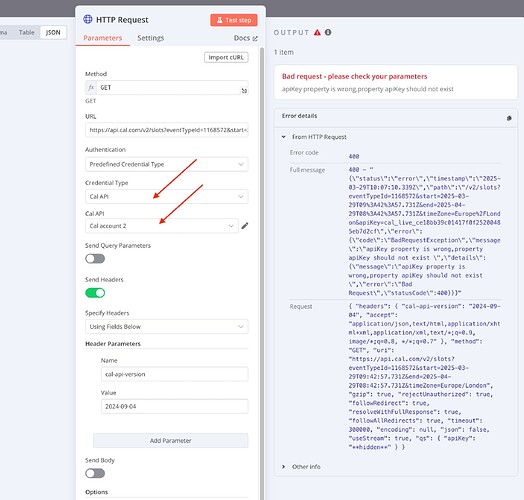Click the icon inside the Method field
This screenshot has width=524, height=500.
pyautogui.click(x=244, y=91)
